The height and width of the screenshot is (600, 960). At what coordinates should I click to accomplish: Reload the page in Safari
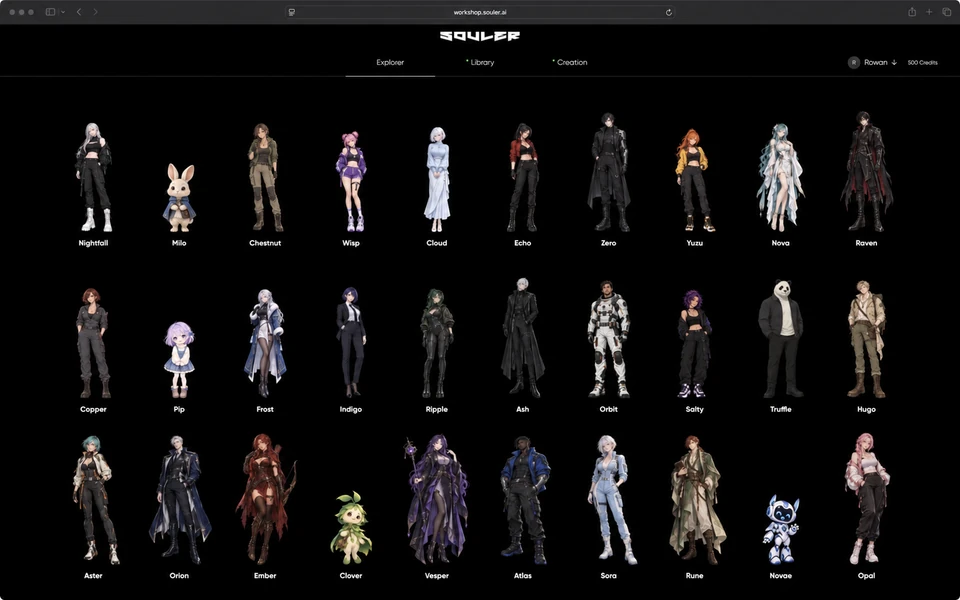(x=669, y=12)
